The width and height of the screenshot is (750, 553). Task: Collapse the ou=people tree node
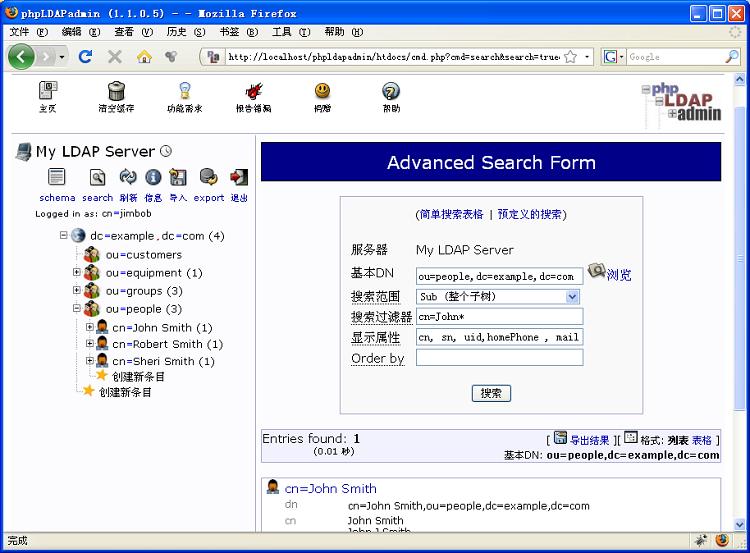click(x=77, y=308)
